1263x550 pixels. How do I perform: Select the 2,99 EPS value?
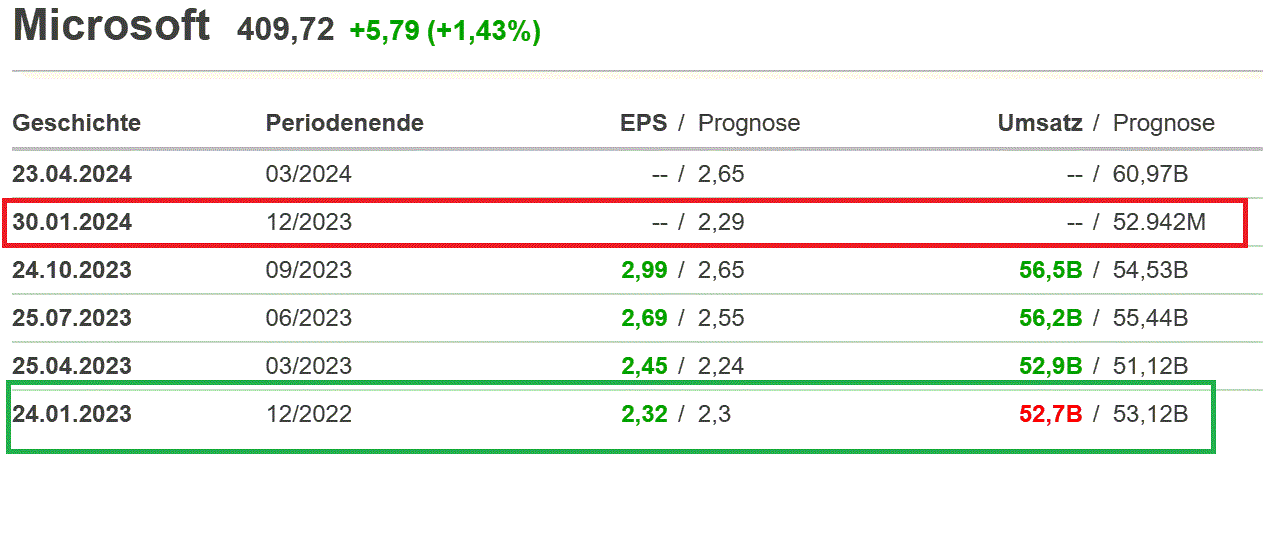[x=644, y=270]
